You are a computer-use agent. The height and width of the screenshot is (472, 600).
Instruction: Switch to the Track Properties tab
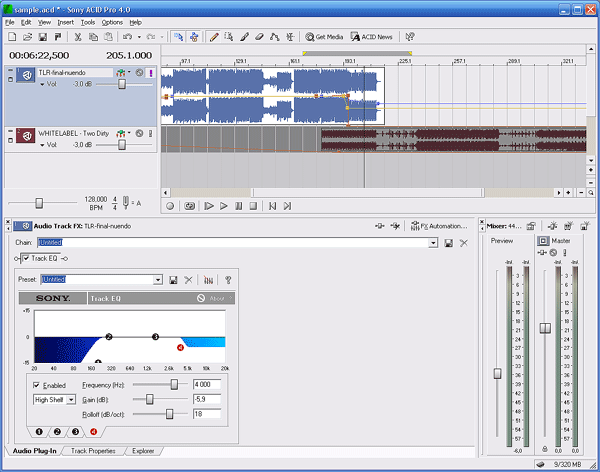(x=94, y=451)
